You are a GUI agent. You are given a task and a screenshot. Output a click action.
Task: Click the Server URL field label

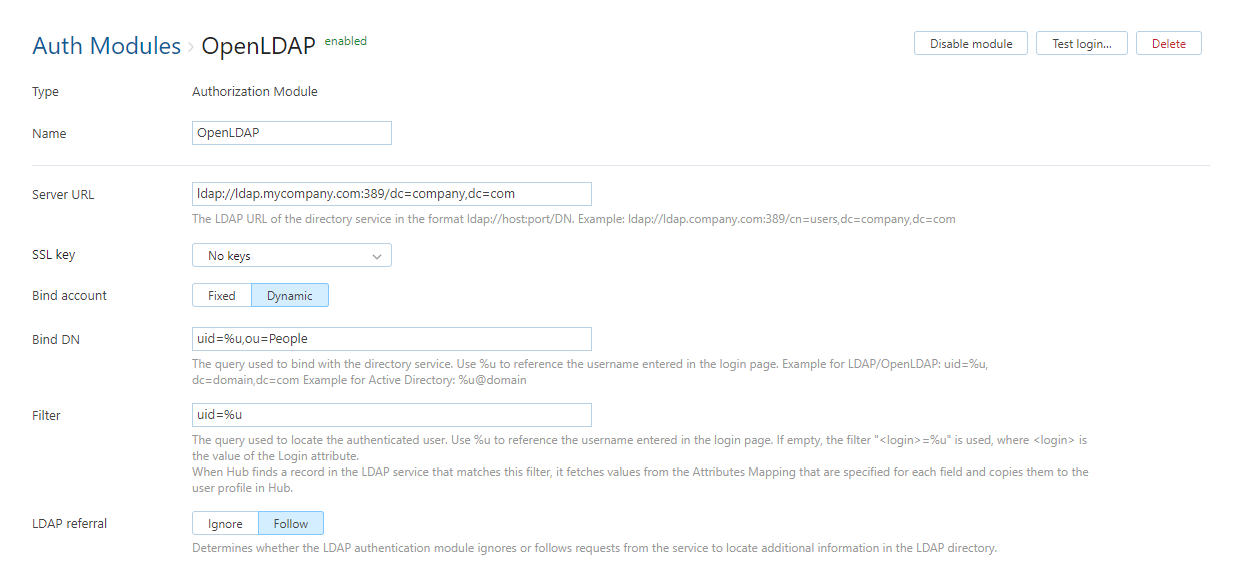[x=63, y=194]
